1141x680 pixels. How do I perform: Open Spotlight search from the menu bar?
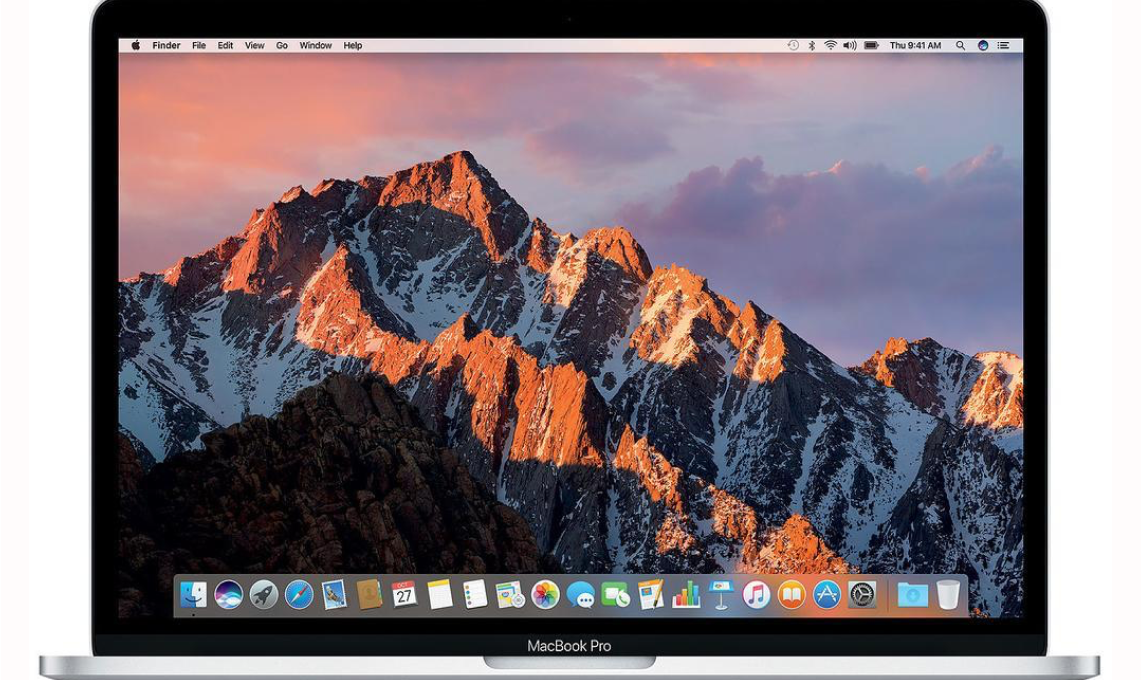click(960, 45)
